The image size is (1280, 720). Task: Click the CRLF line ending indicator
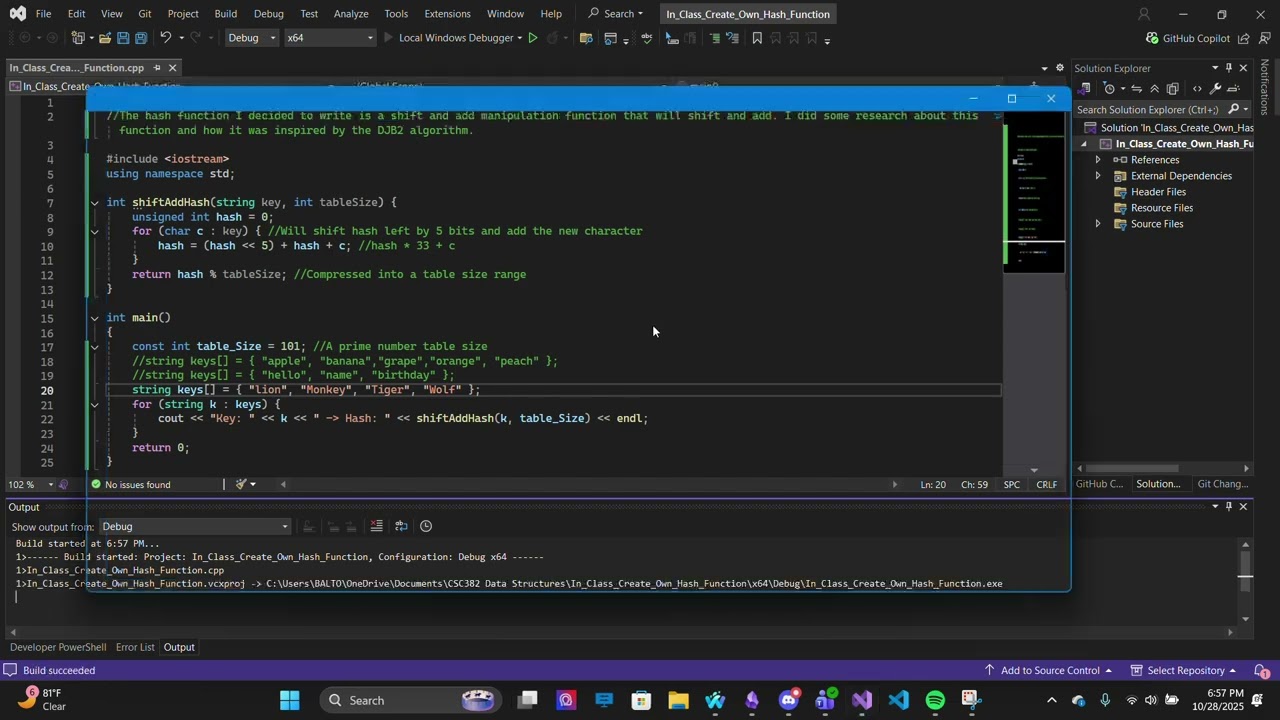pos(1046,485)
